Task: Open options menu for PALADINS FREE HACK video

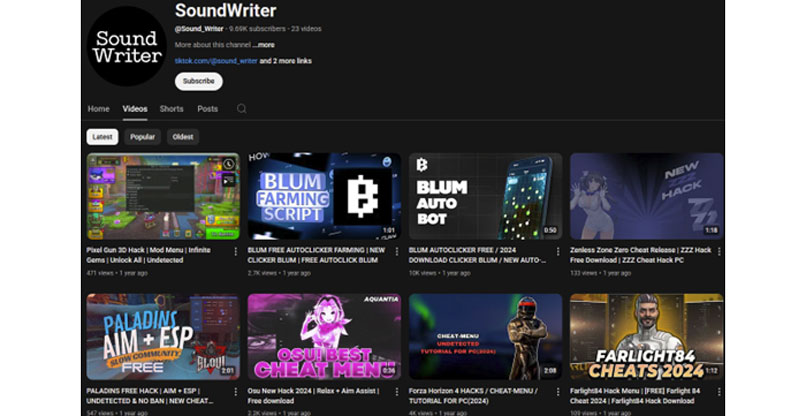Action: point(236,393)
